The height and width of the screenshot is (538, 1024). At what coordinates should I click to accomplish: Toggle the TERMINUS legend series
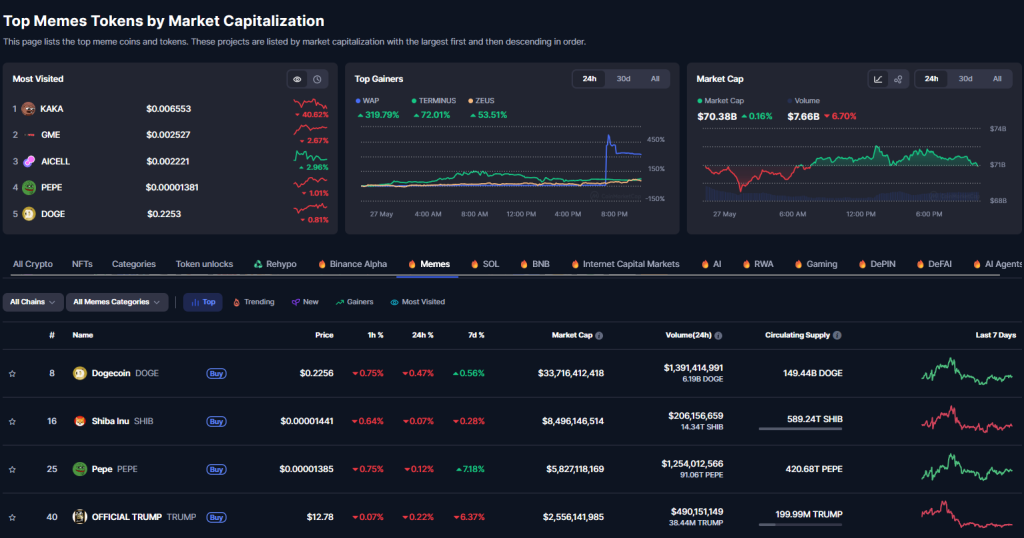pyautogui.click(x=434, y=101)
